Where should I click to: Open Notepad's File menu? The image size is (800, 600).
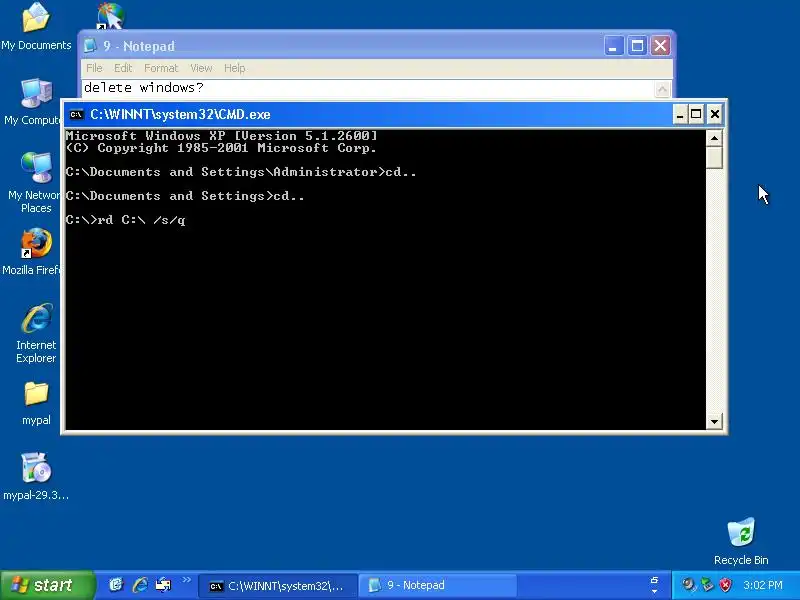point(94,68)
